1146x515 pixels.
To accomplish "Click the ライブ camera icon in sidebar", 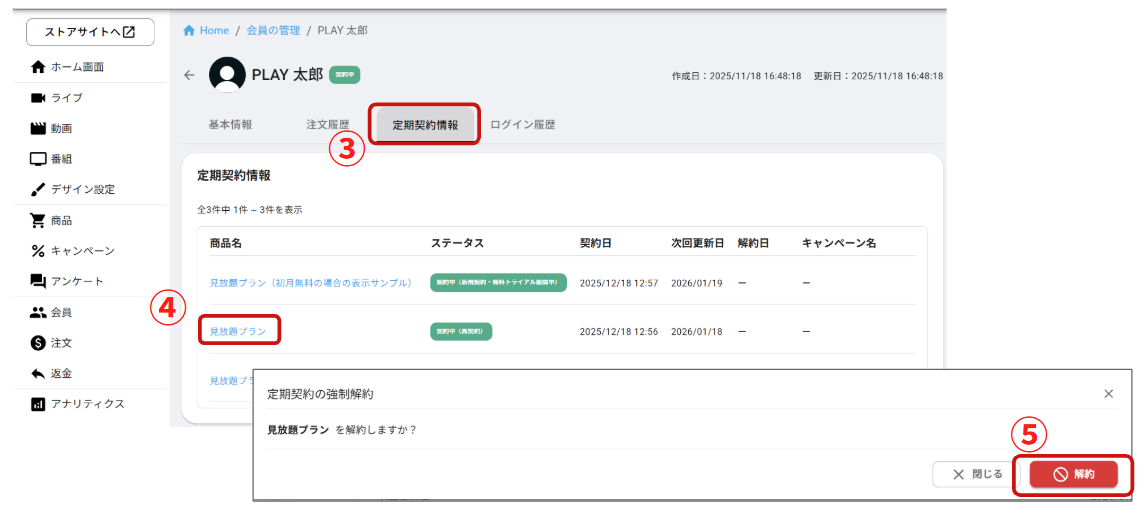I will (x=38, y=98).
